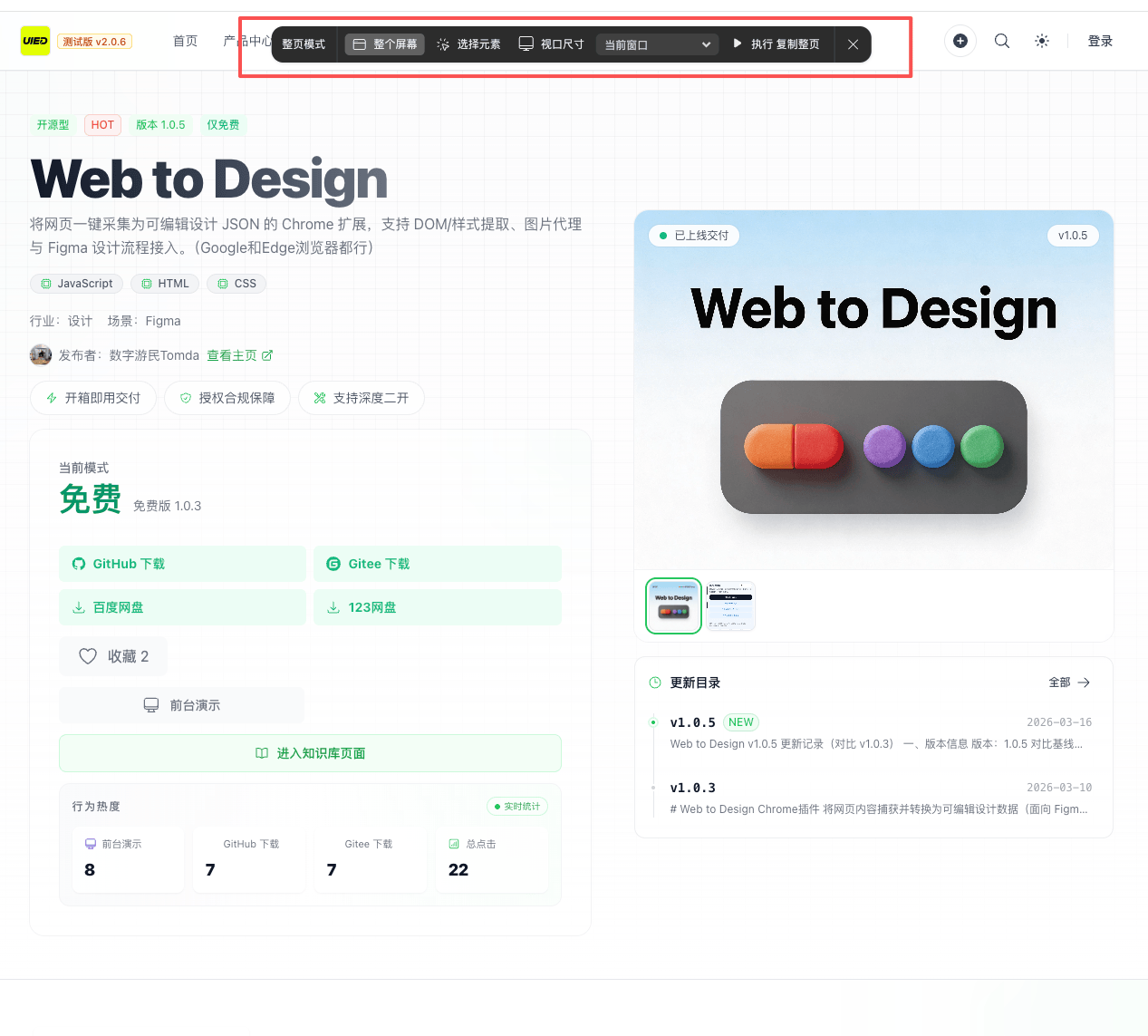Open the 首页 navigation item

[185, 41]
